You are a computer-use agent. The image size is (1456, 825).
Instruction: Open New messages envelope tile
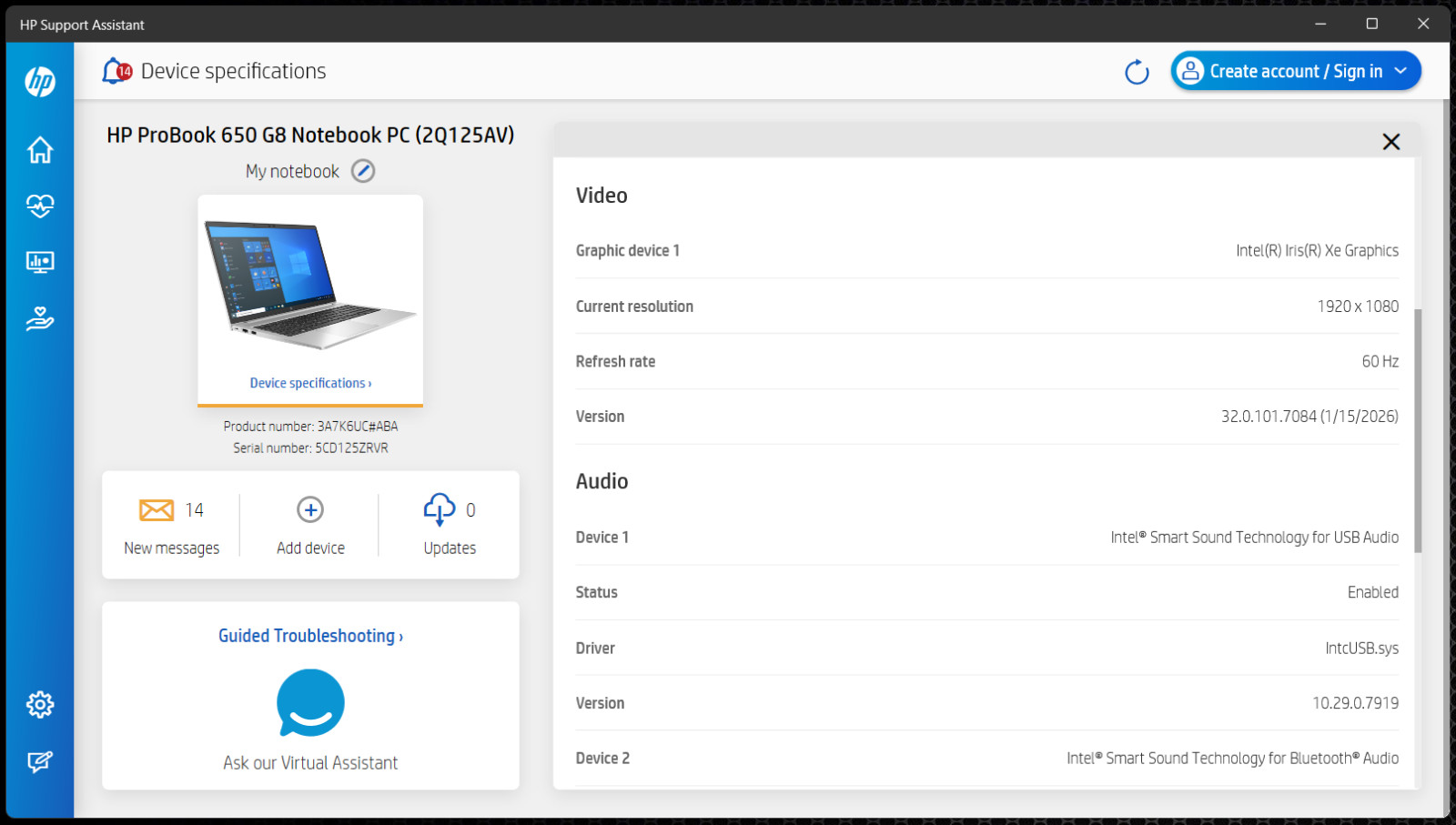[172, 525]
